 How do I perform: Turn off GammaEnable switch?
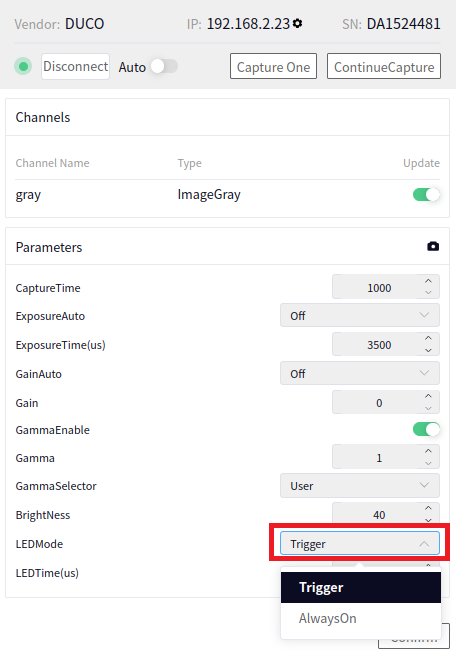click(x=426, y=429)
